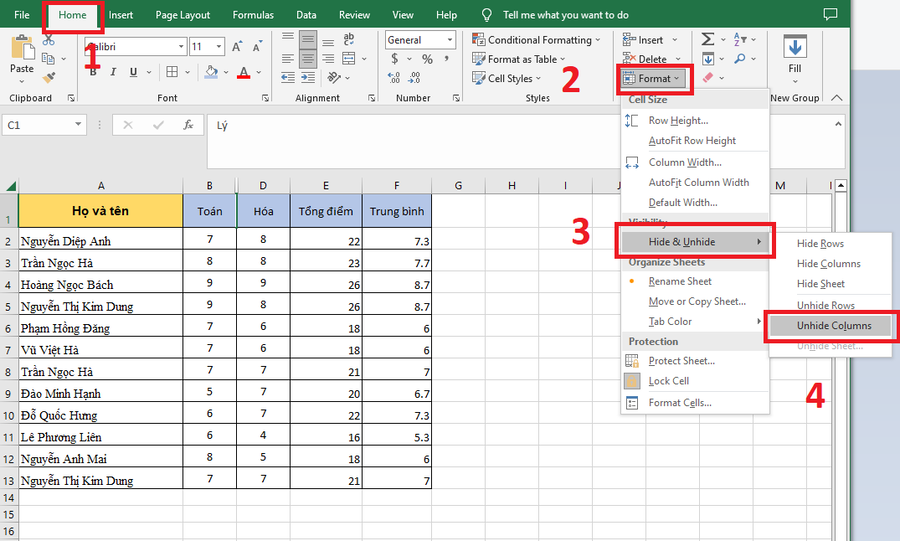
Task: Increase font size with the larger A
Action: click(x=236, y=46)
